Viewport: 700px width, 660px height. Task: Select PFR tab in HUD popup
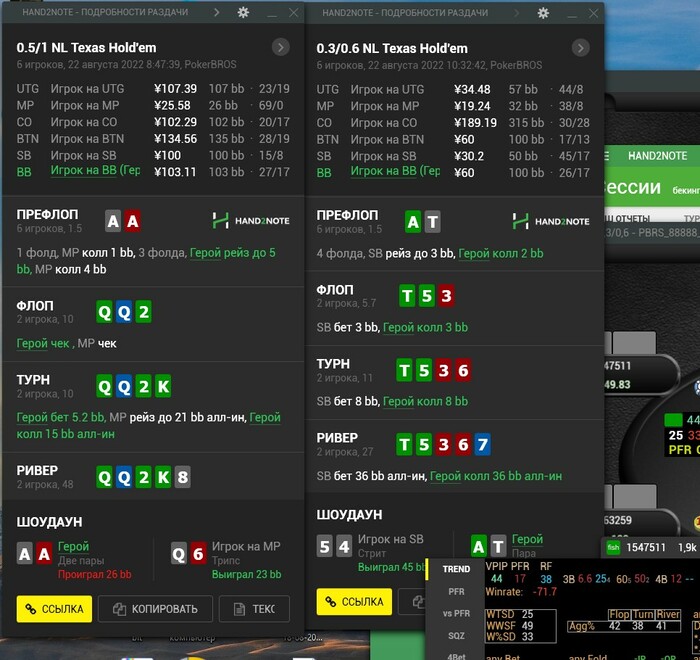[x=456, y=591]
